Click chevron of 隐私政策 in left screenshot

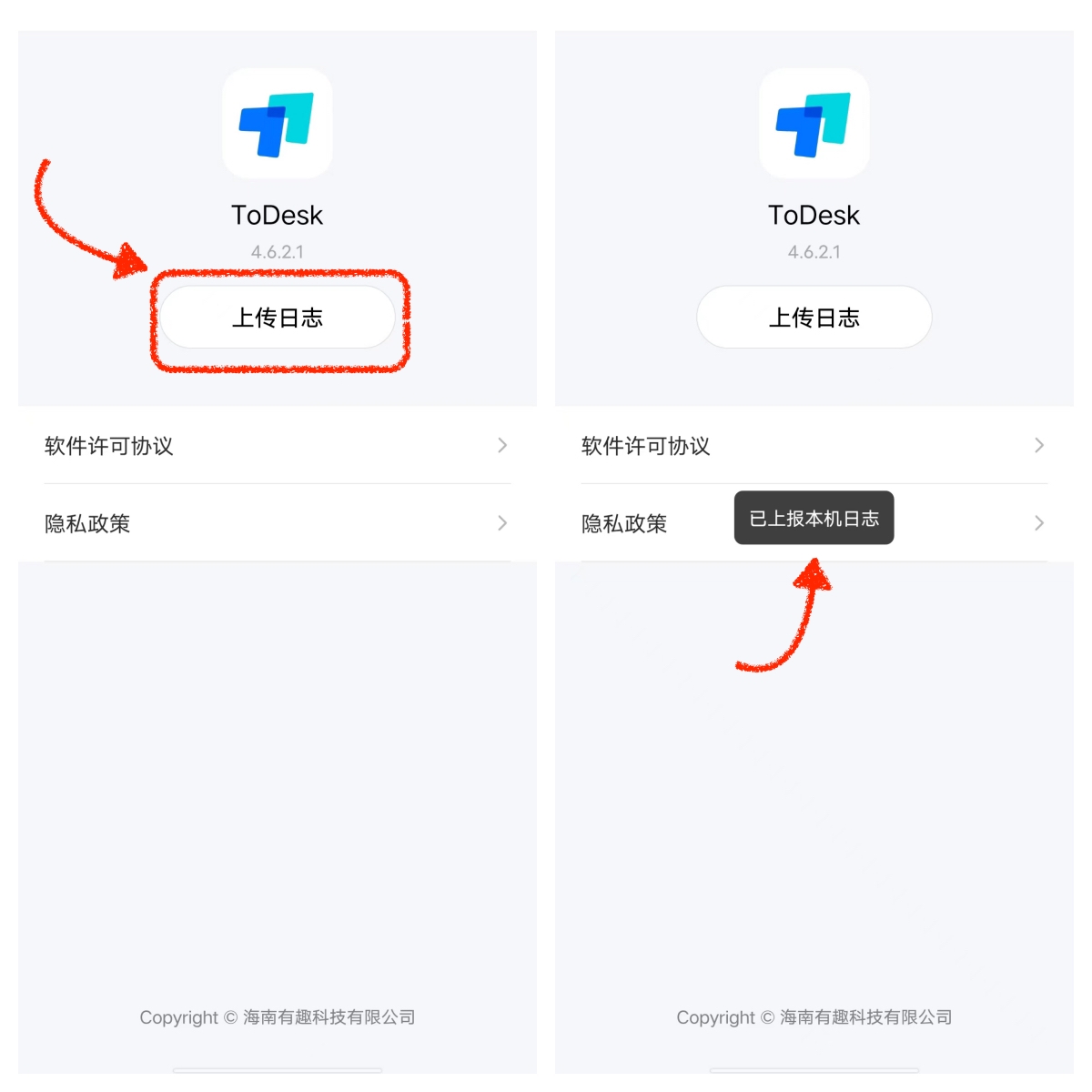502,522
